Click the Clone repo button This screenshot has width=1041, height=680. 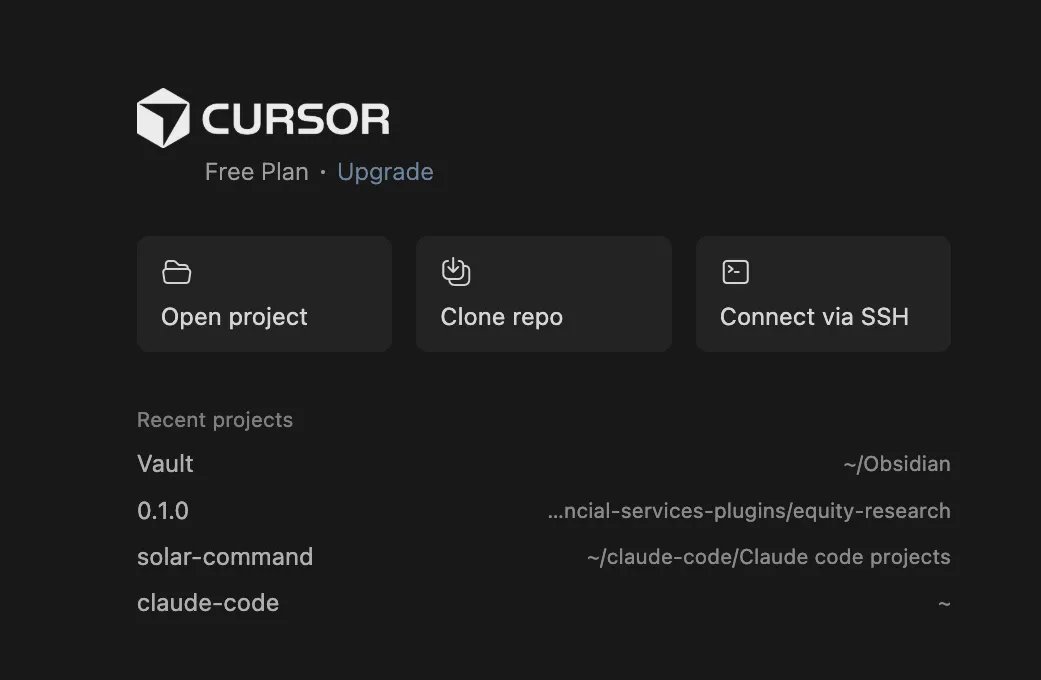click(x=544, y=294)
